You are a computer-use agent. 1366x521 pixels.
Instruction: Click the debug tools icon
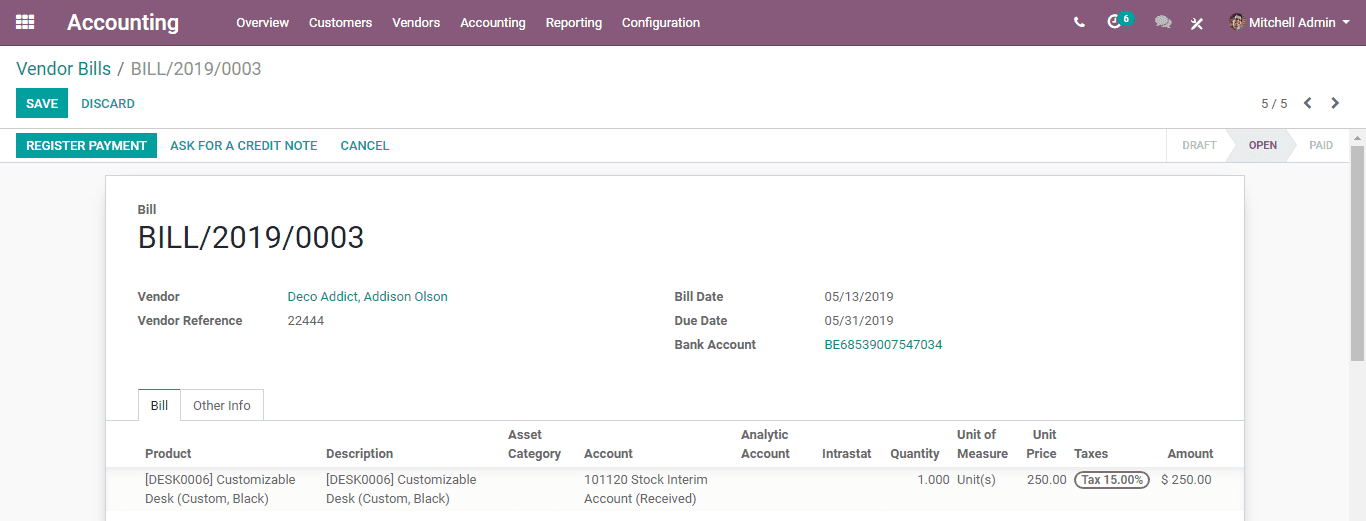tap(1197, 23)
